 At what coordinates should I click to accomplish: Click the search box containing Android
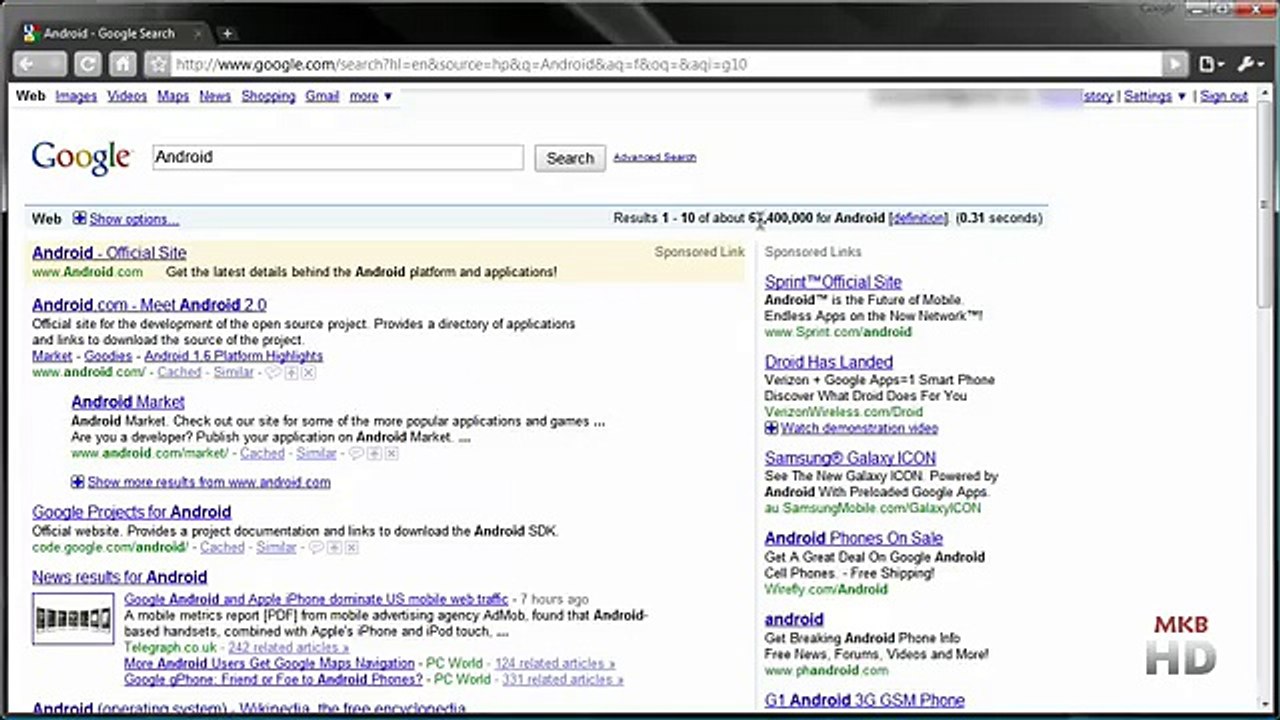pyautogui.click(x=338, y=157)
